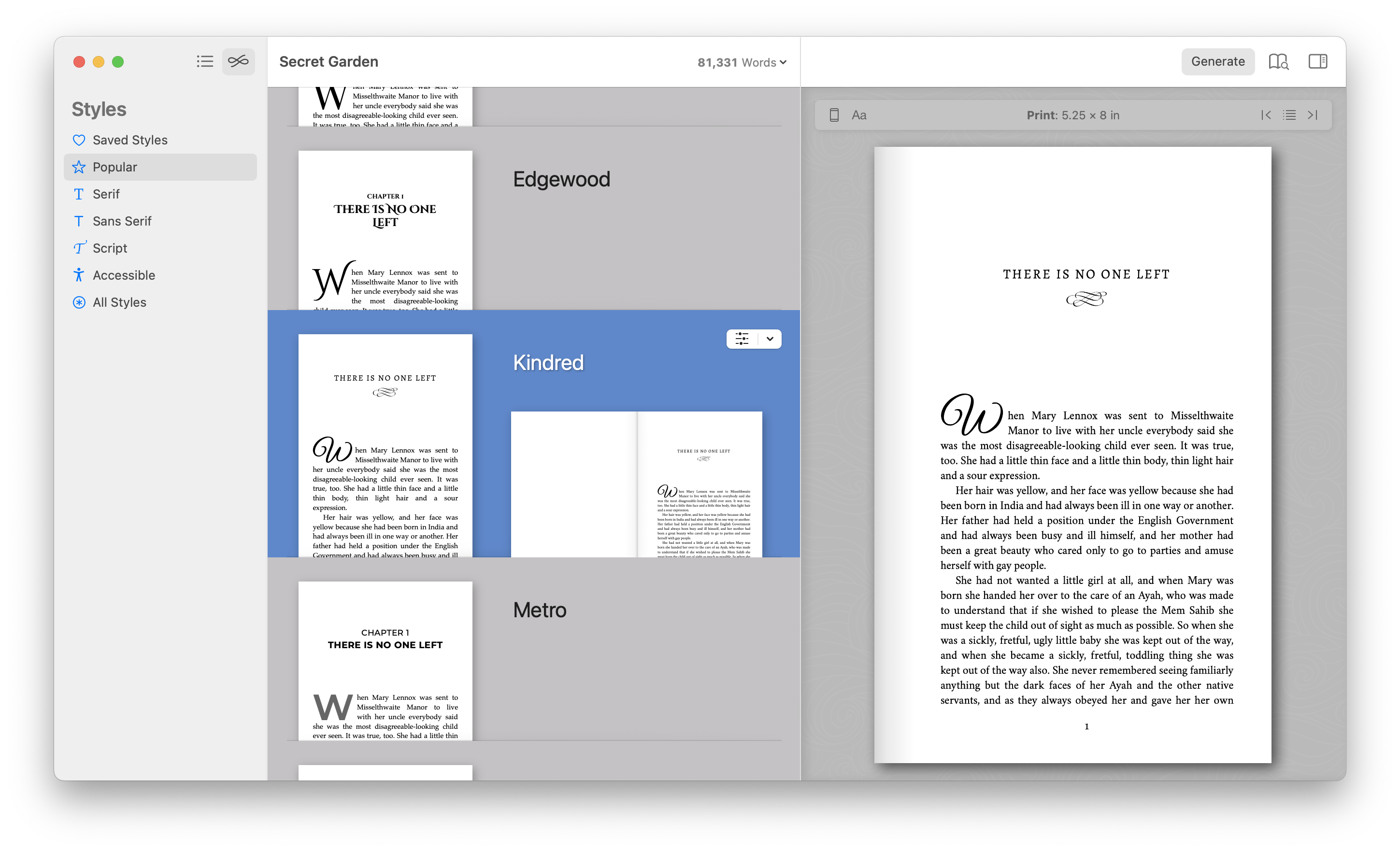Choose the Metro style thumbnail

click(385, 660)
